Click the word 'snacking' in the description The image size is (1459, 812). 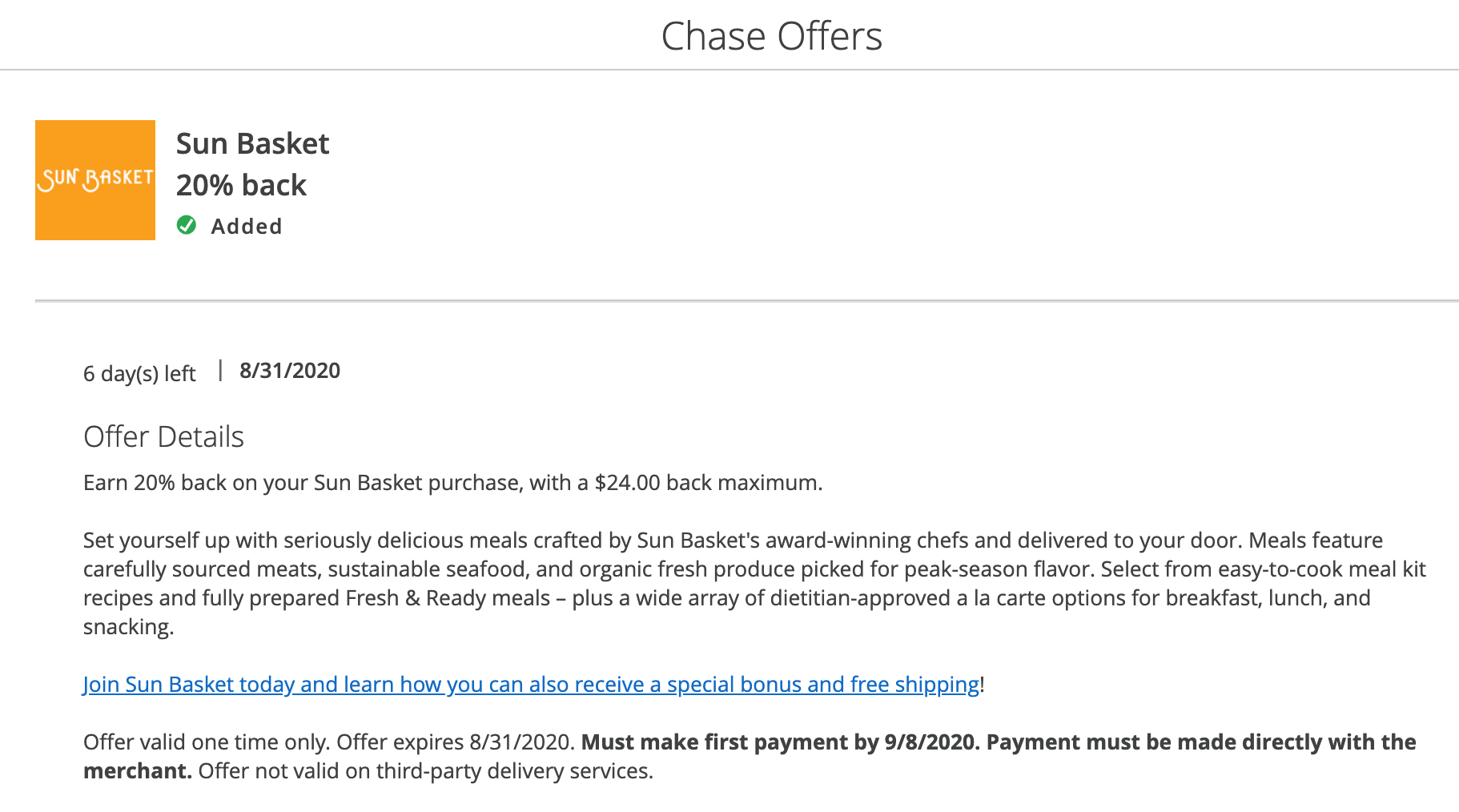(127, 627)
